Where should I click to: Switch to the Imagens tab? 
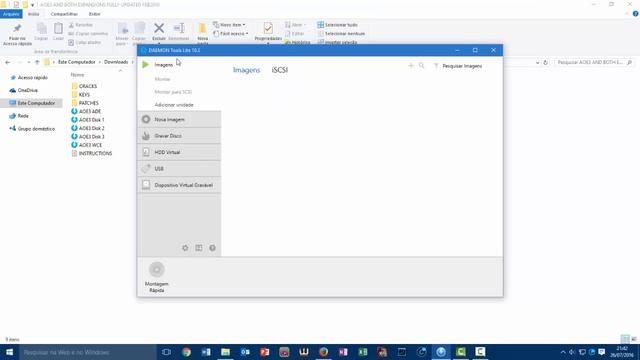click(247, 70)
